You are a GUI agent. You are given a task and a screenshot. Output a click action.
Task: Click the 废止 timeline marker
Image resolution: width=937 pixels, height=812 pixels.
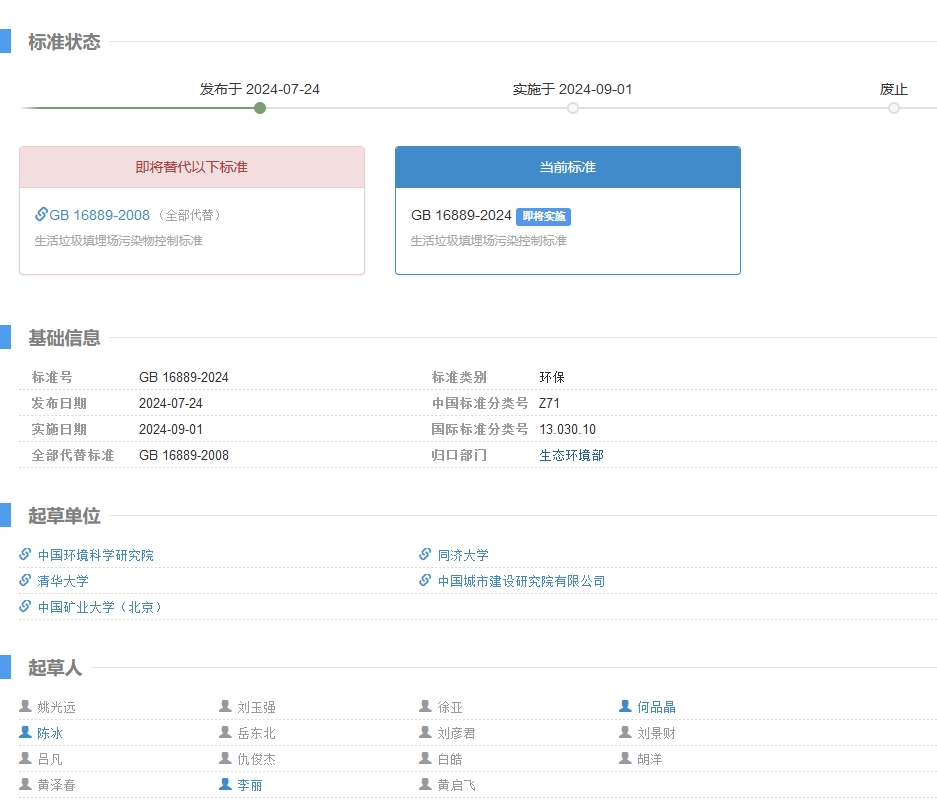(893, 108)
